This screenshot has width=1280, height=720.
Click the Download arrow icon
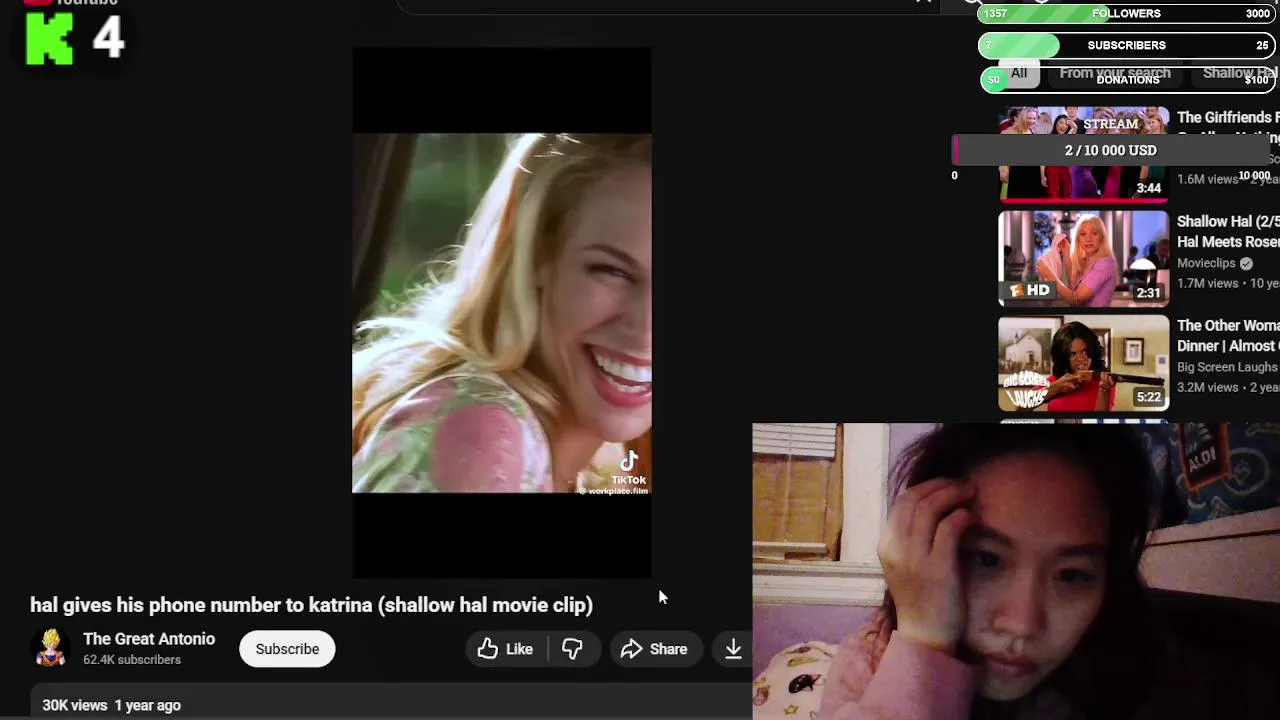(x=733, y=649)
